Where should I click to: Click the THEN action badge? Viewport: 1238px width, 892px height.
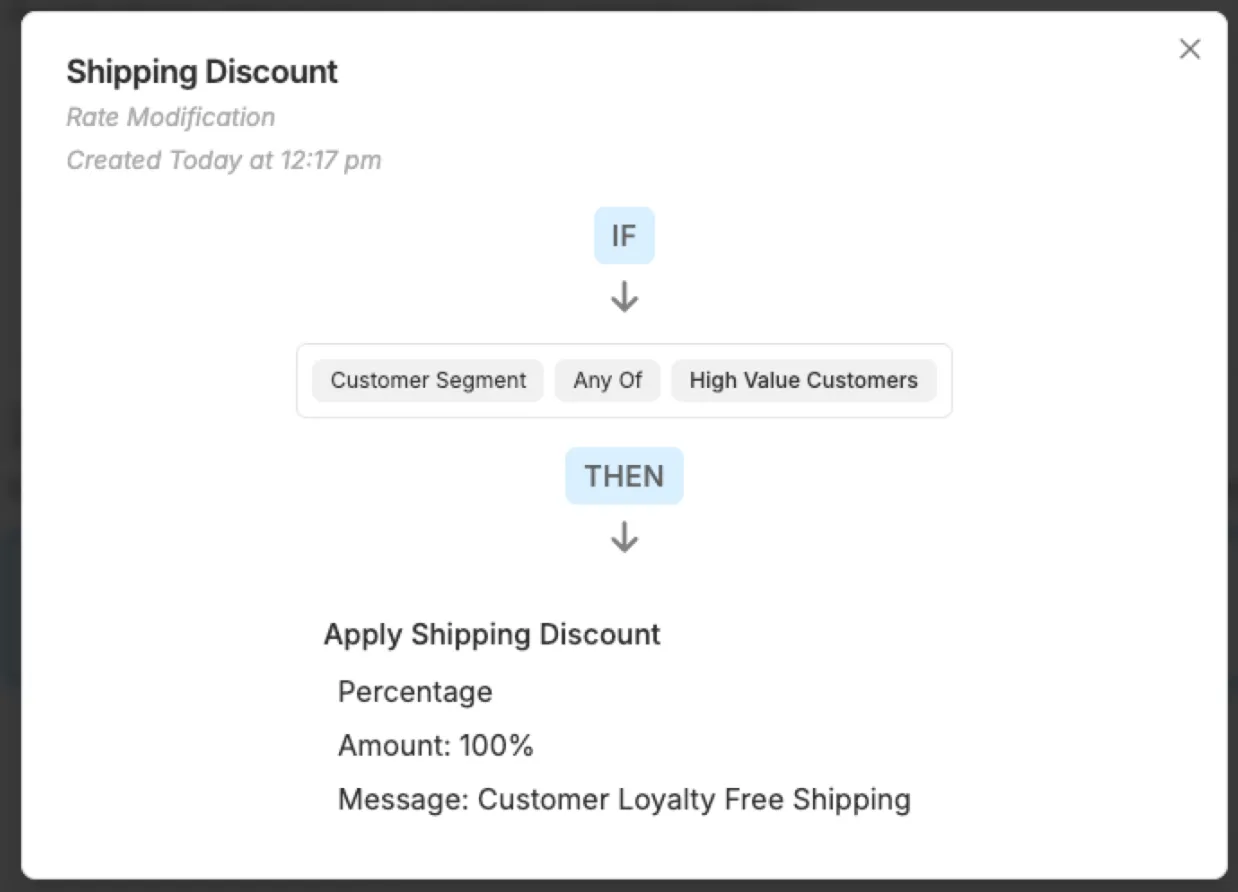[x=624, y=476]
